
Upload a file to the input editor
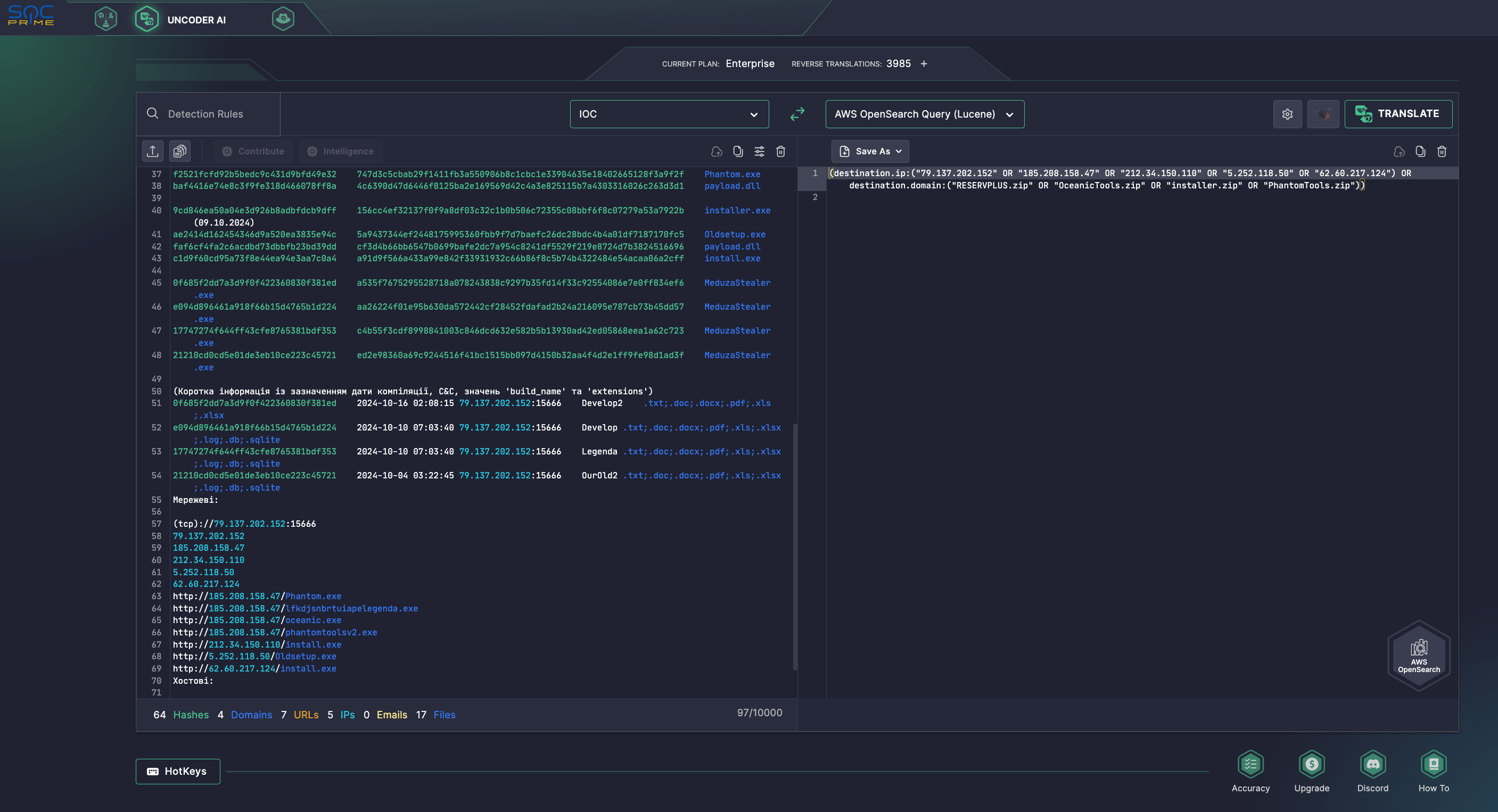pyautogui.click(x=153, y=151)
